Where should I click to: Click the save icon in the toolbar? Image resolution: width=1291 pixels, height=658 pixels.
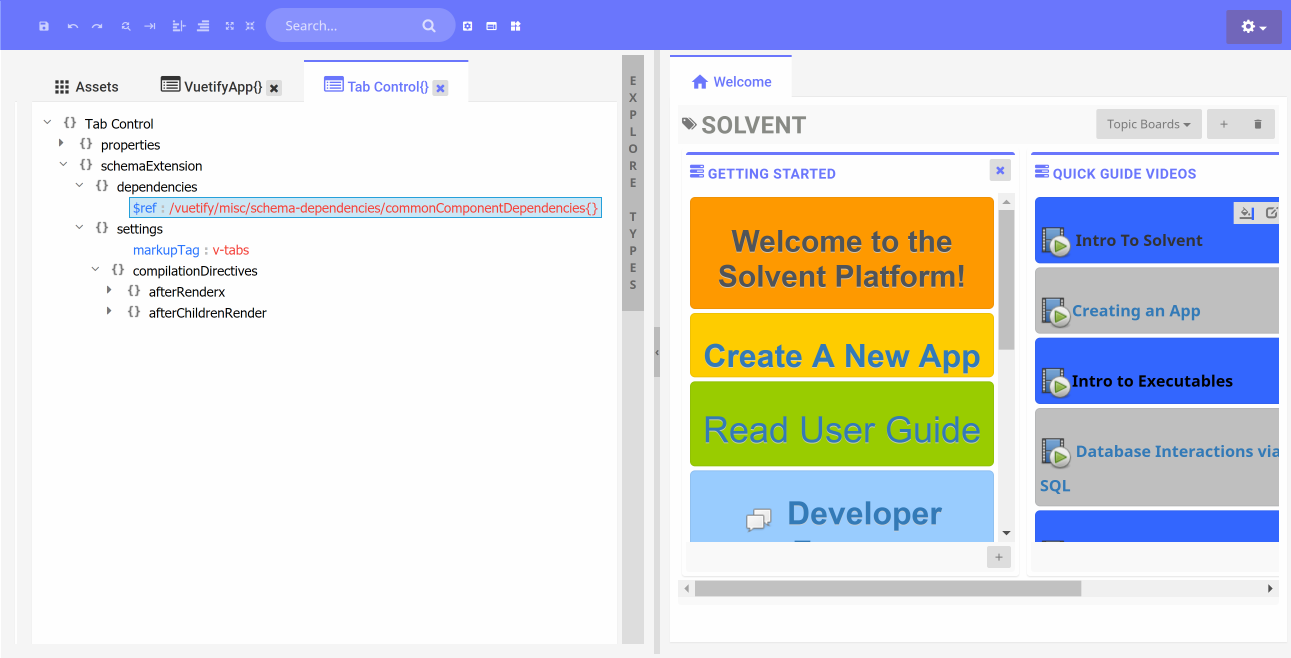44,26
